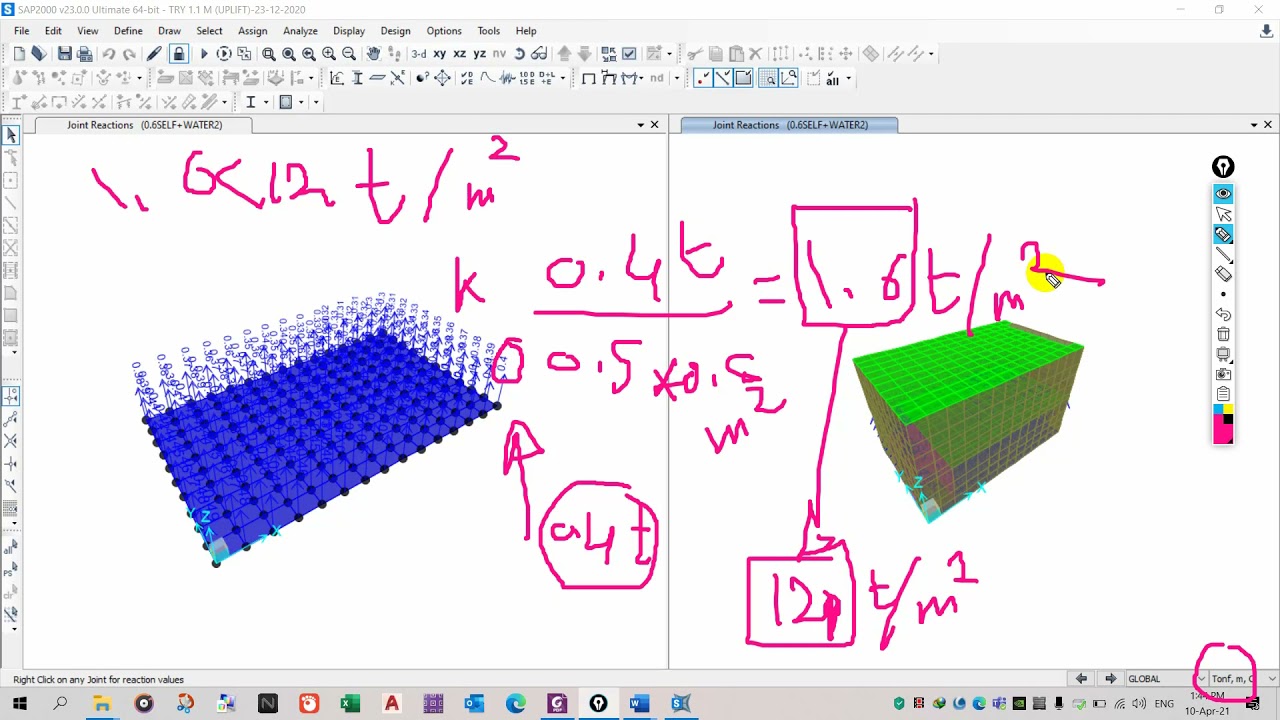The height and width of the screenshot is (720, 1280).
Task: Click the right arrow button in status bar
Action: [1110, 679]
